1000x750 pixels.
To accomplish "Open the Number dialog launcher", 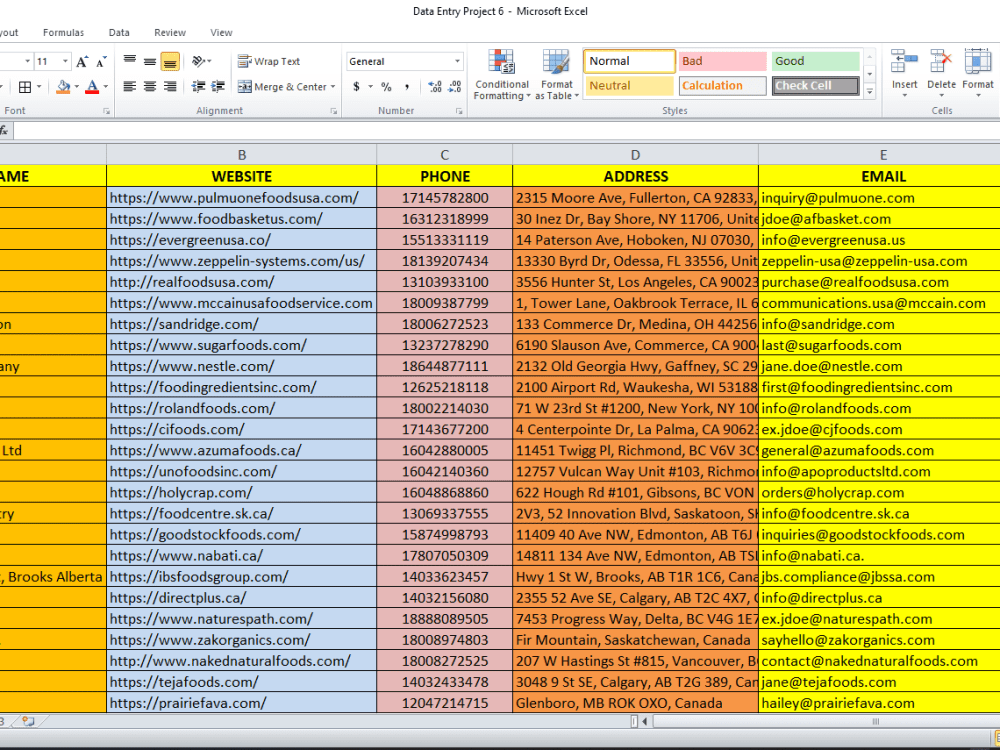I will [x=459, y=111].
